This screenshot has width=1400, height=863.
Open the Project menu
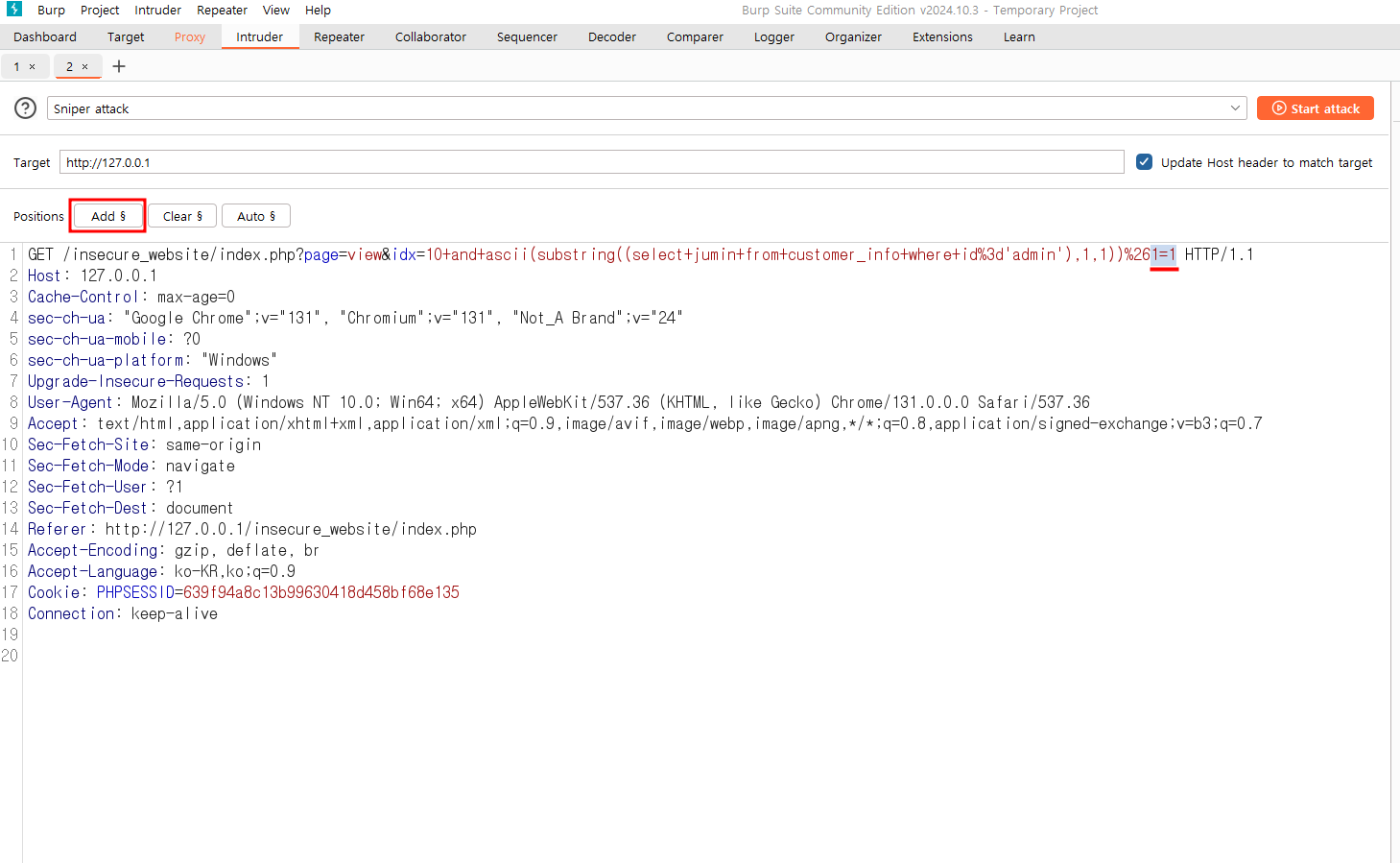pyautogui.click(x=100, y=10)
